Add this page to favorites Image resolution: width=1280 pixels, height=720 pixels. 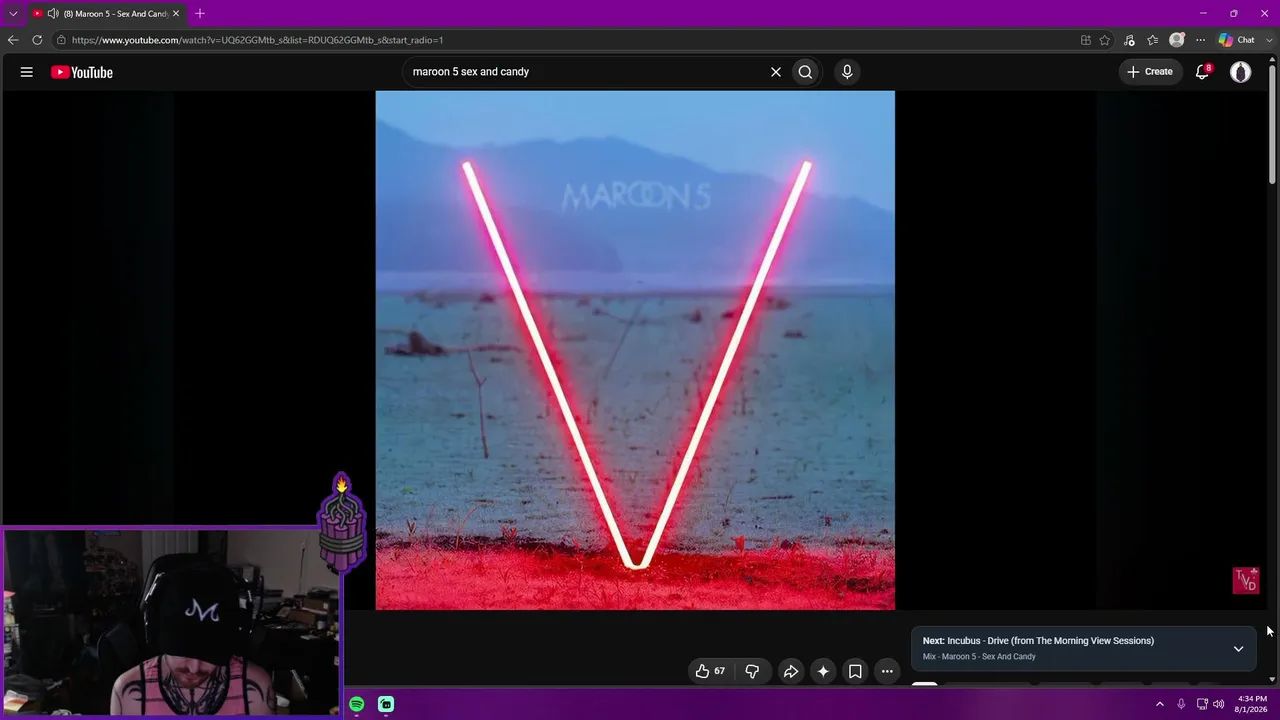click(1105, 40)
